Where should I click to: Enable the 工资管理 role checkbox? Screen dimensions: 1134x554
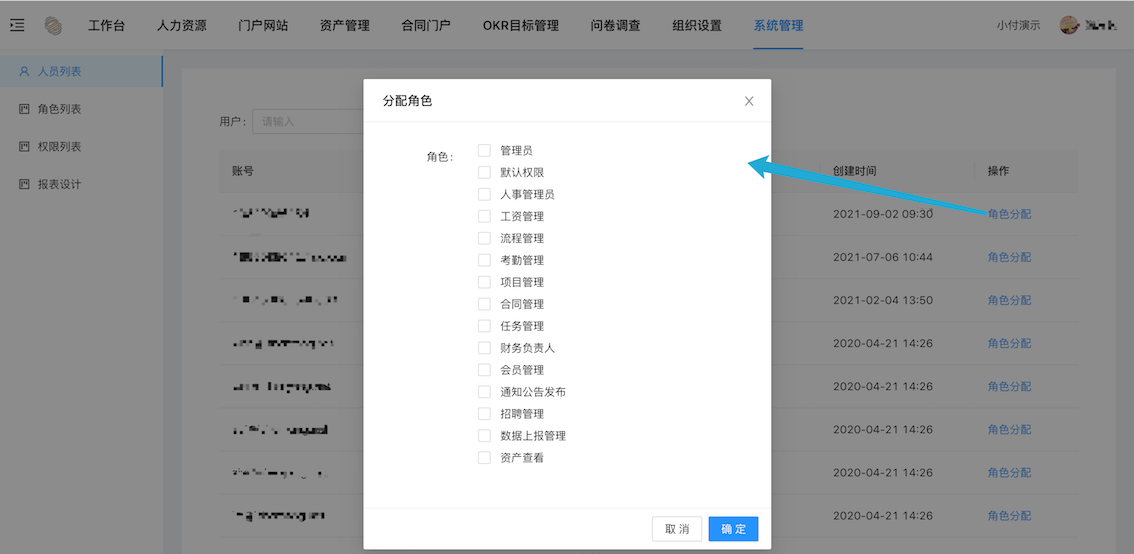pos(485,216)
